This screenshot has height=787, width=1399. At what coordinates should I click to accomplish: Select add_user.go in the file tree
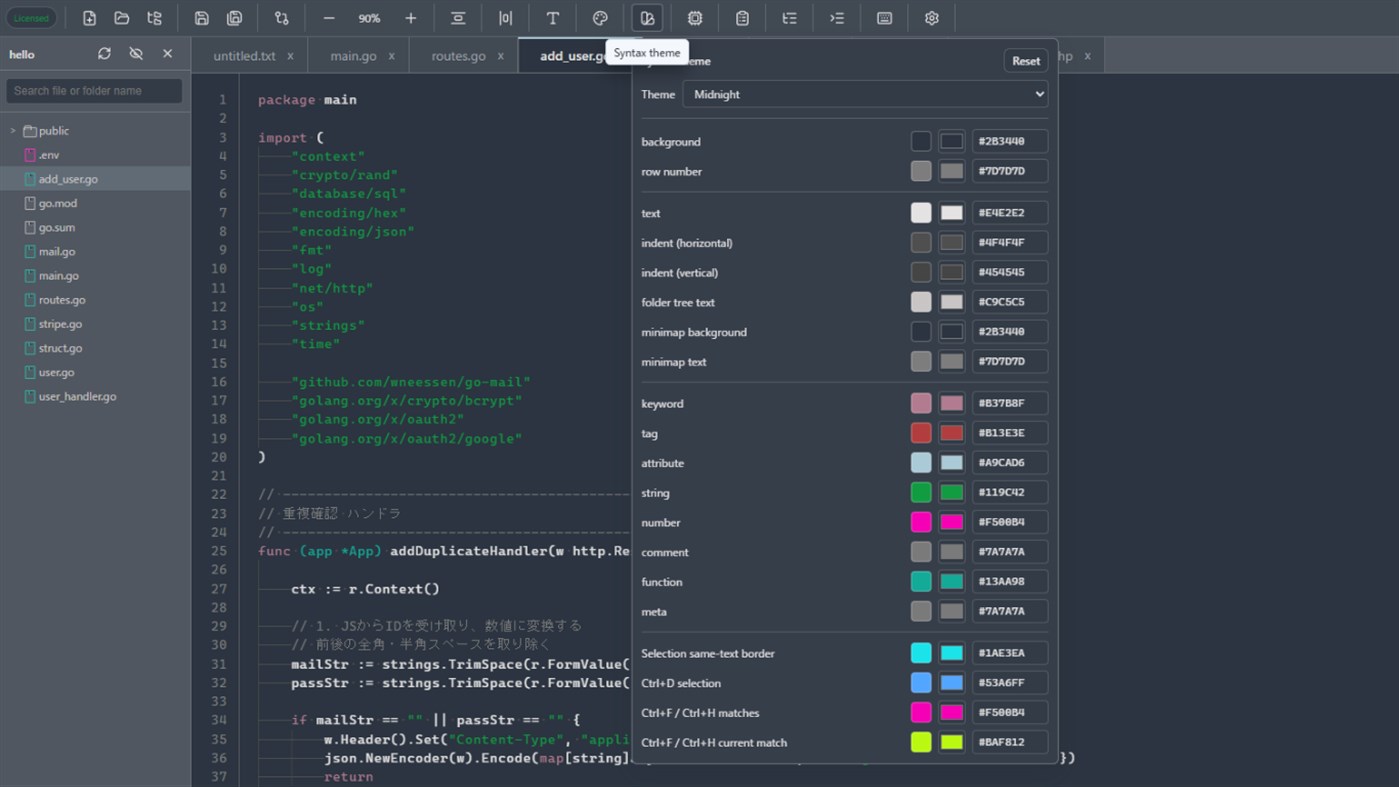click(95, 179)
